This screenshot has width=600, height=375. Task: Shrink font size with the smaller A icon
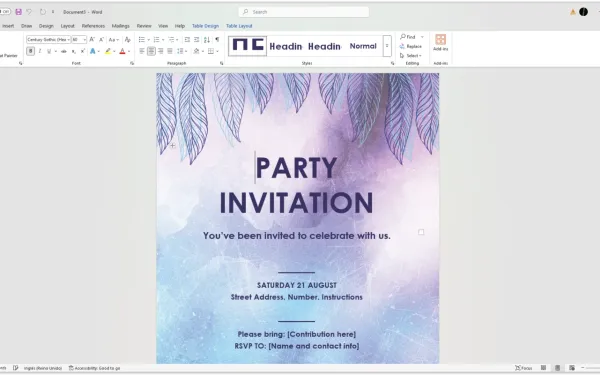101,39
